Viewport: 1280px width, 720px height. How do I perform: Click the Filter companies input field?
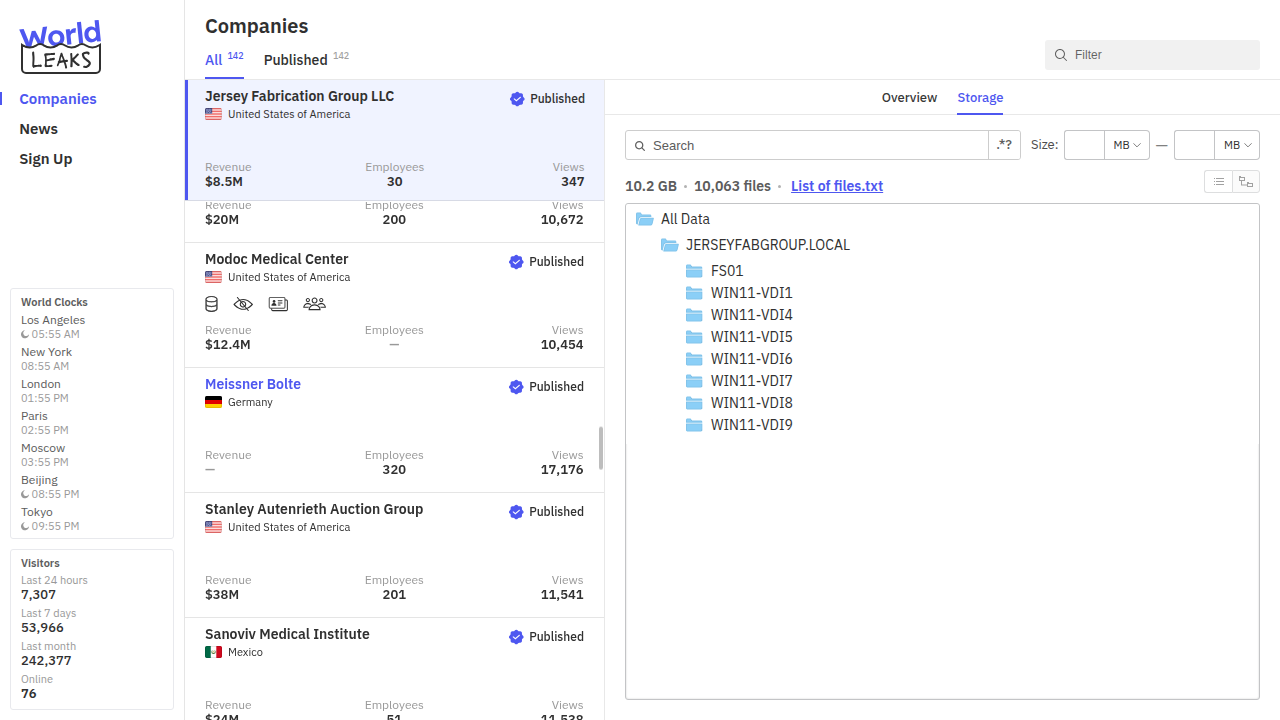coord(1160,55)
